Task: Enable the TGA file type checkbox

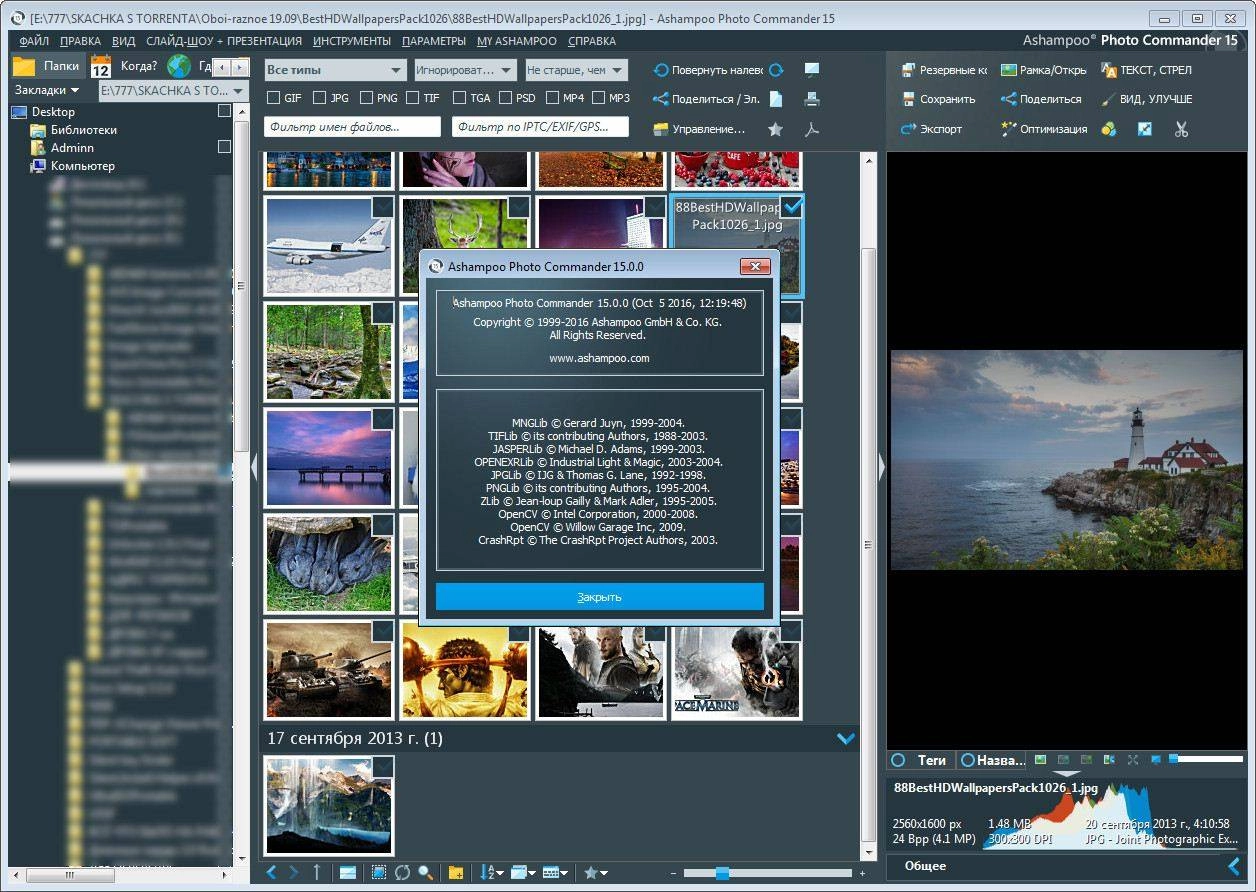Action: point(459,98)
